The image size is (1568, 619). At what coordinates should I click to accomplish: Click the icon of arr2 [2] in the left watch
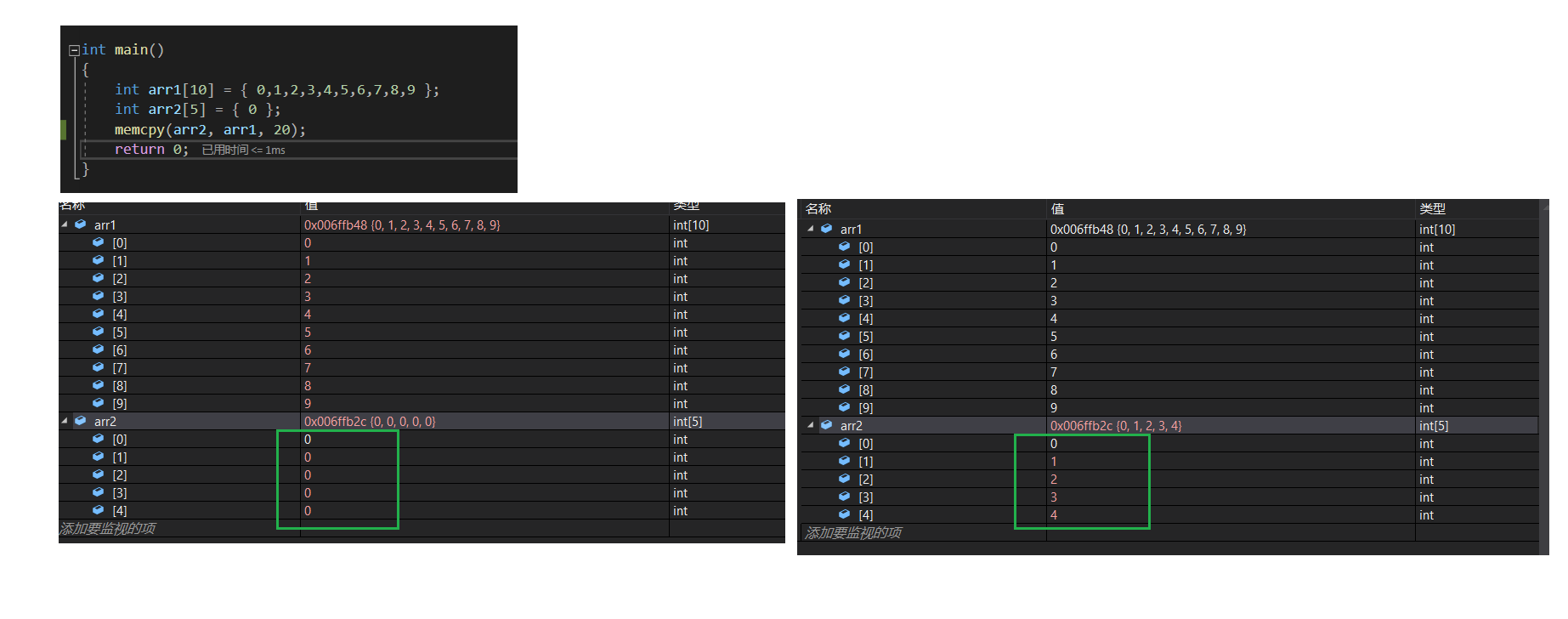[x=99, y=474]
